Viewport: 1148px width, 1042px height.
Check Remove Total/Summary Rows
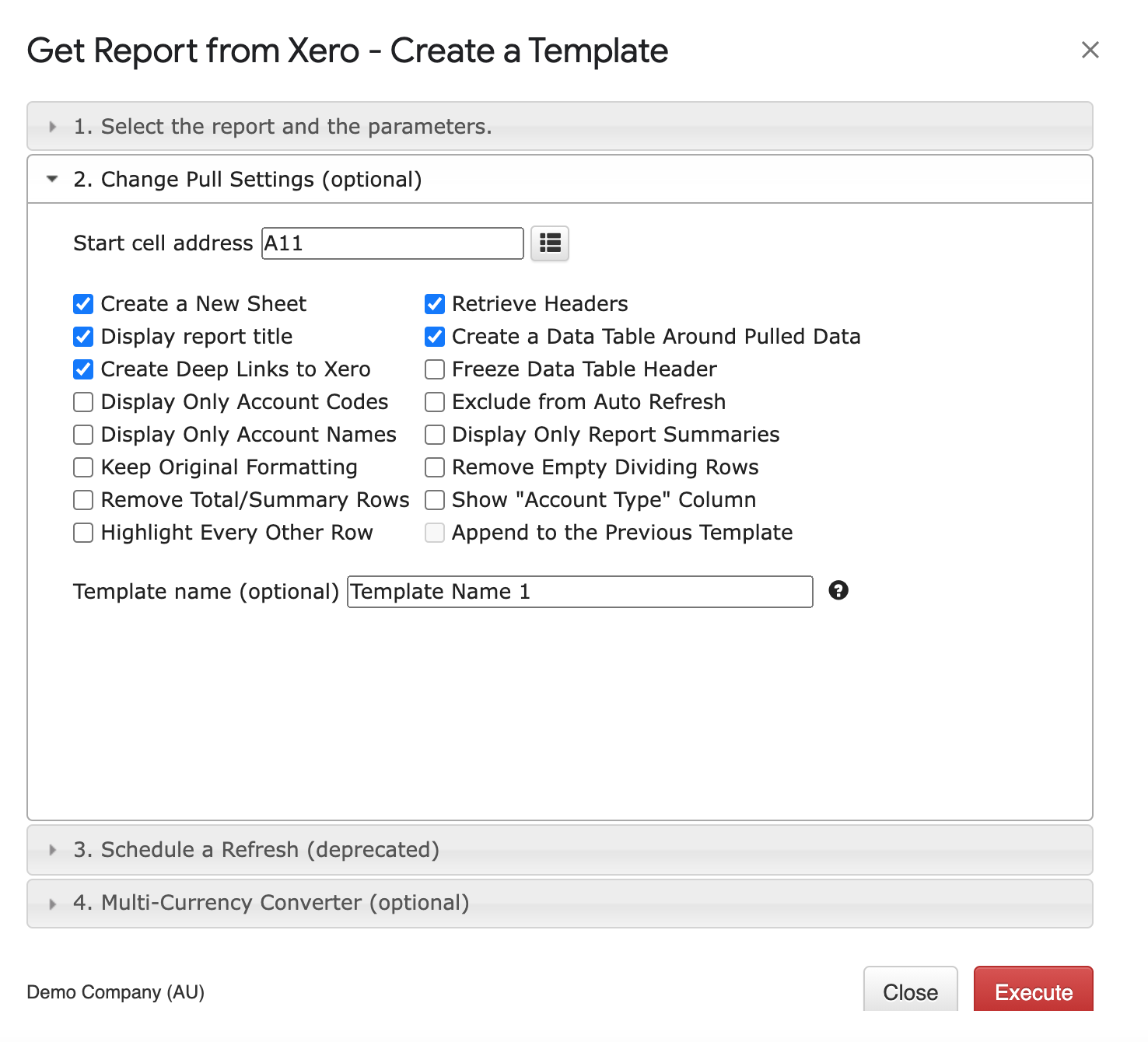coord(83,500)
